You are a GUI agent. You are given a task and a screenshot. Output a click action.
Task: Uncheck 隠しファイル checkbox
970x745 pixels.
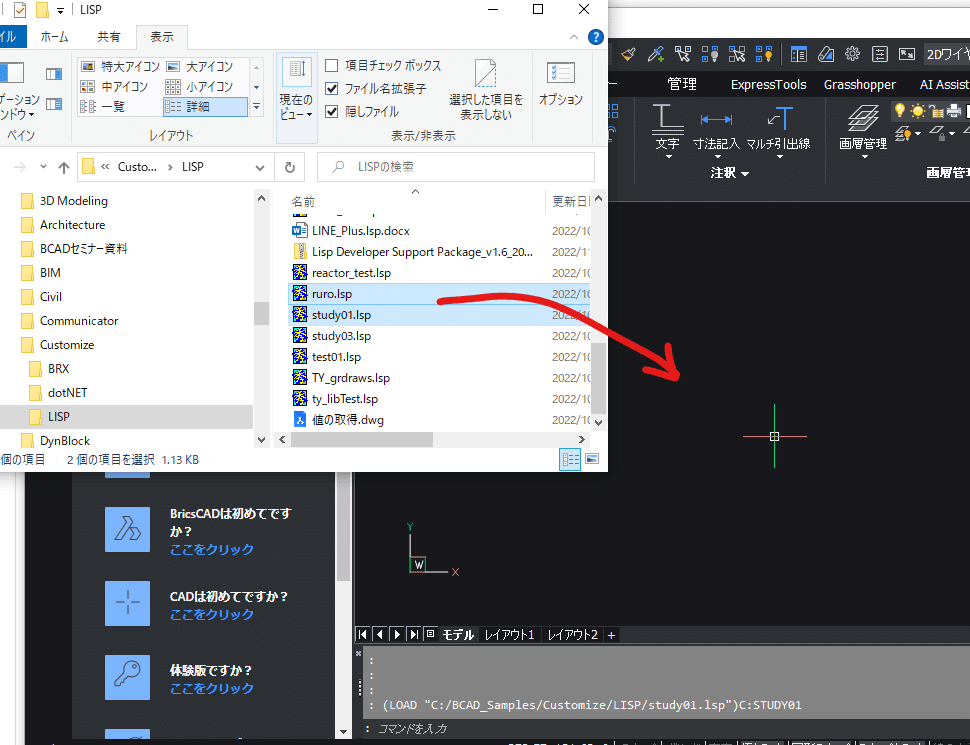(x=332, y=112)
